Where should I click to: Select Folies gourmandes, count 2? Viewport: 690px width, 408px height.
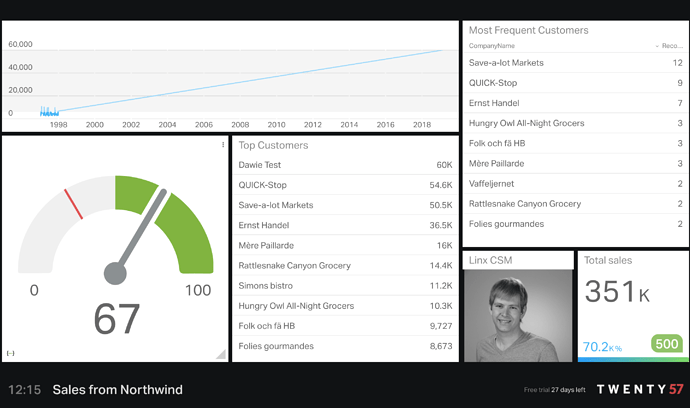coord(576,224)
